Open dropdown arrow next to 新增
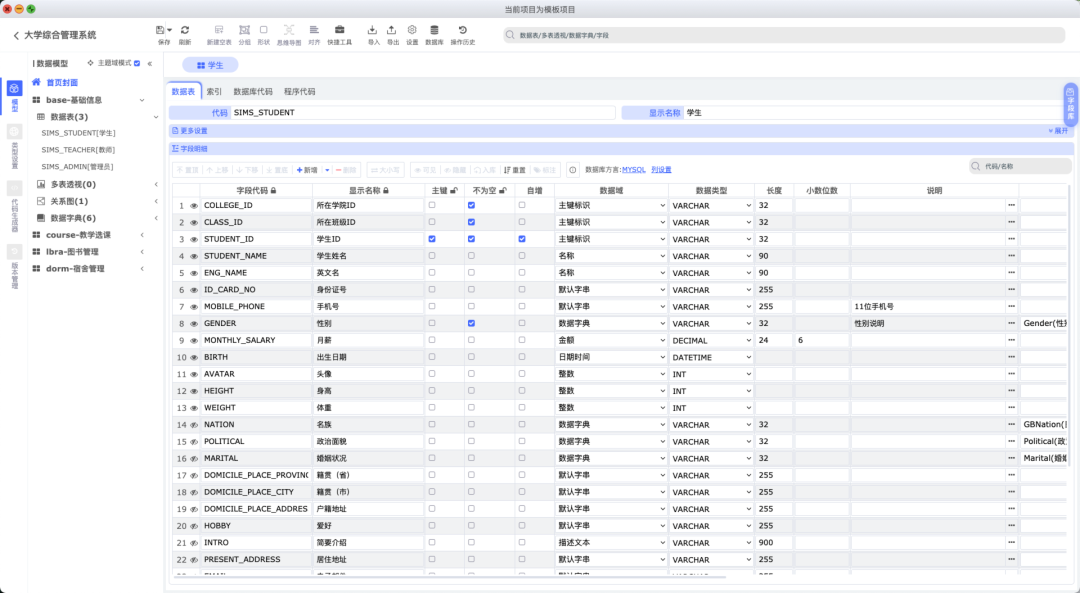1080x593 pixels. 327,170
